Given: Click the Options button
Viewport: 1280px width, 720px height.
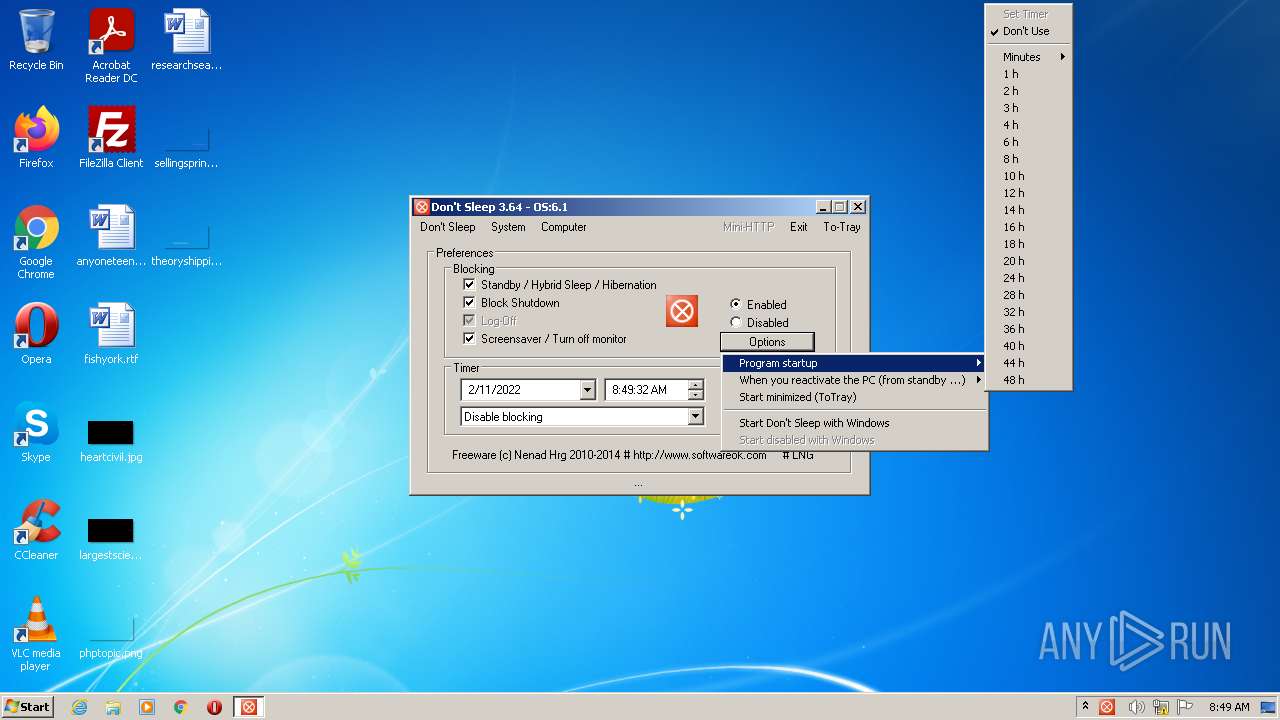Looking at the screenshot, I should 767,342.
